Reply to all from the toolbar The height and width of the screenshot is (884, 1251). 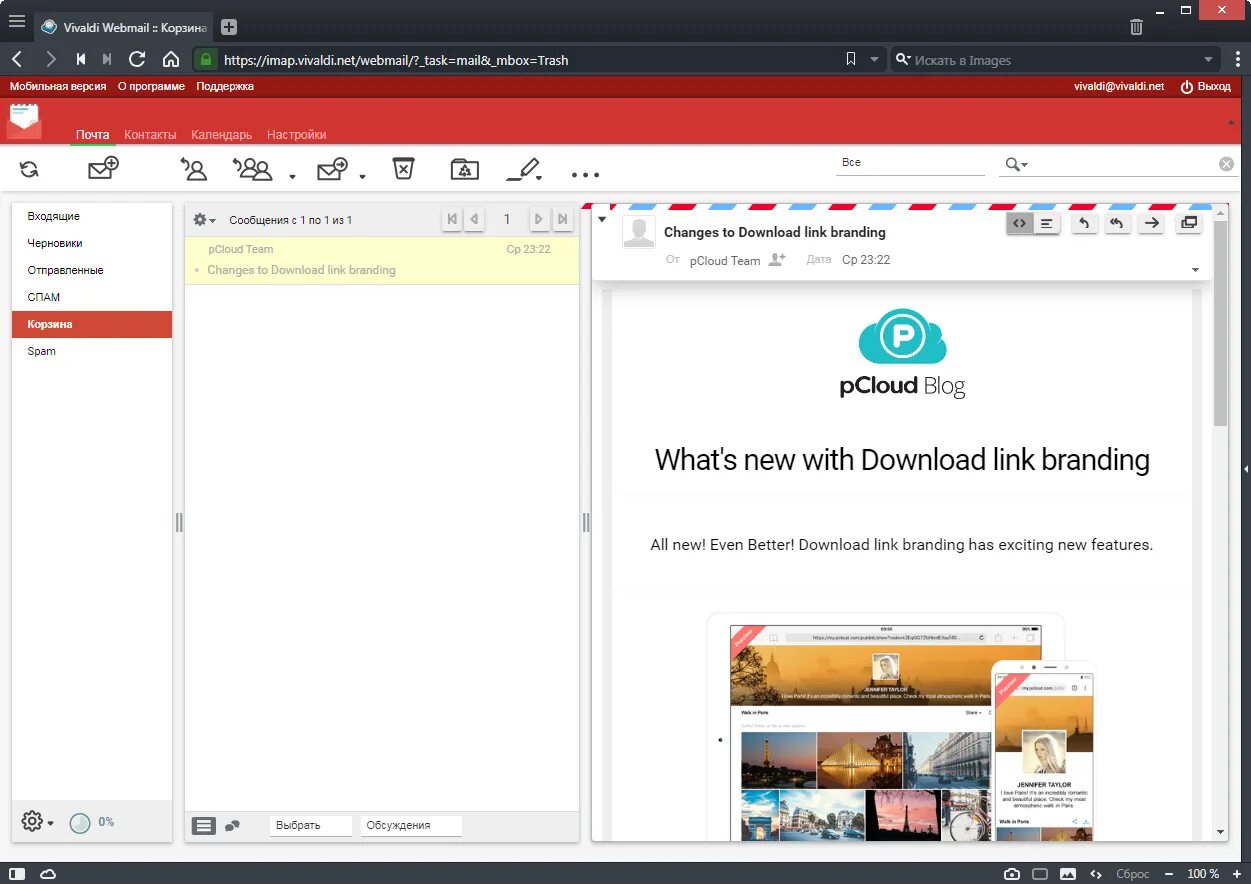(x=253, y=168)
